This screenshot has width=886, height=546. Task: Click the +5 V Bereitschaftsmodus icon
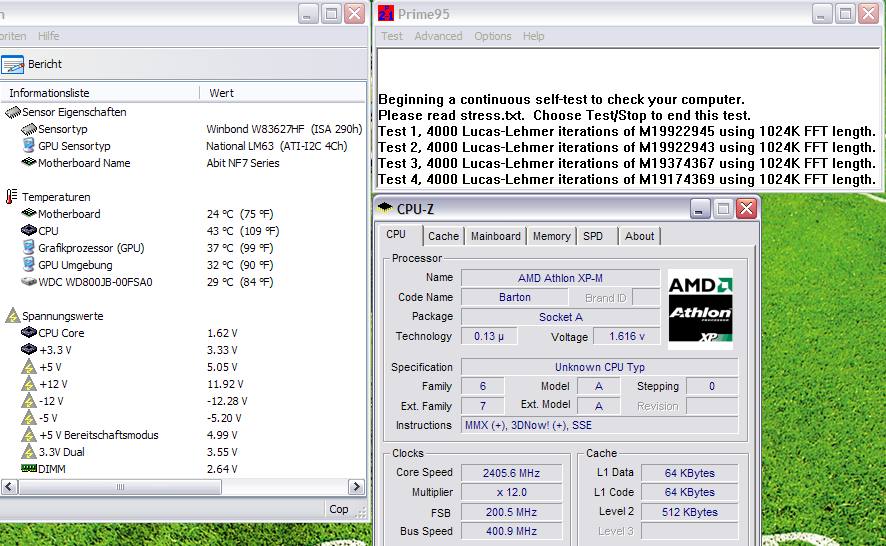click(29, 435)
